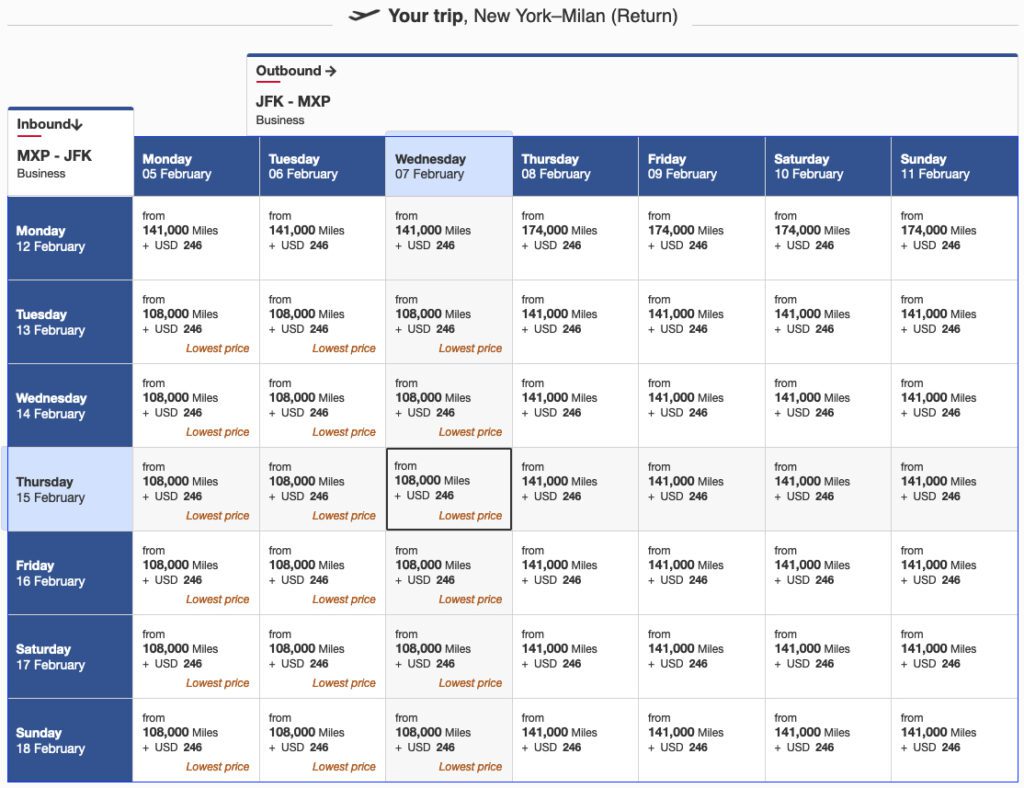The image size is (1024, 788).
Task: Select Monday 05 outbound, Sunday 18 inbound fare
Action: tap(196, 740)
